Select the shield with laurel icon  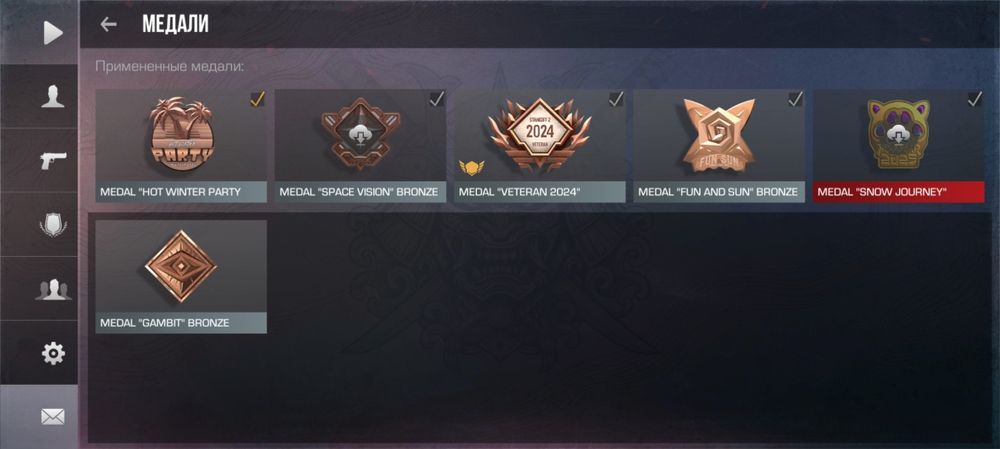click(53, 224)
